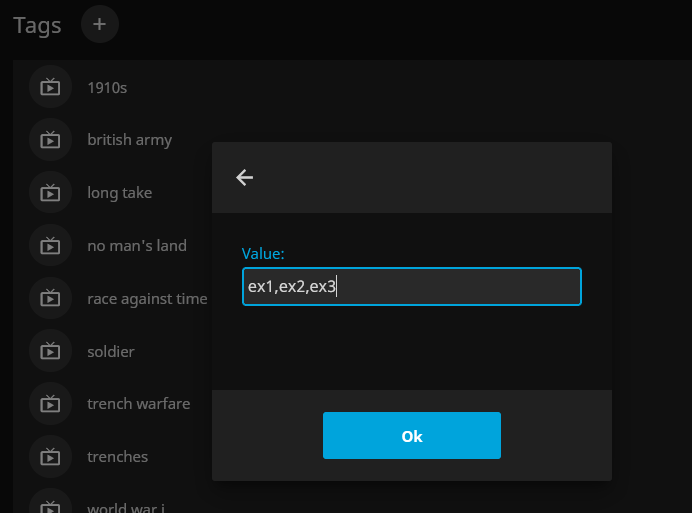Viewport: 692px width, 513px height.
Task: Open the british army tag
Action: [129, 140]
